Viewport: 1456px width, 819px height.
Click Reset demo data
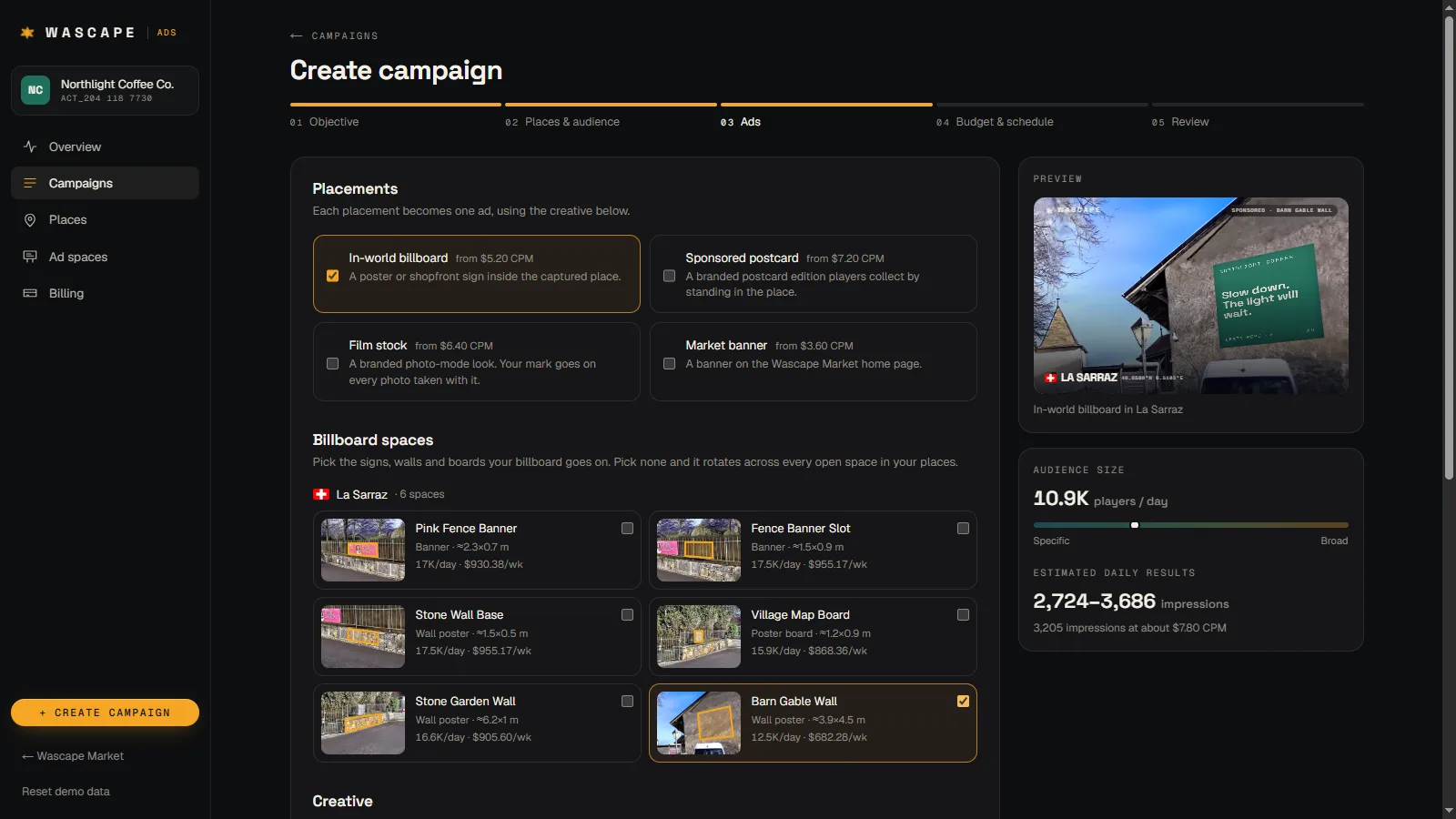pos(66,792)
